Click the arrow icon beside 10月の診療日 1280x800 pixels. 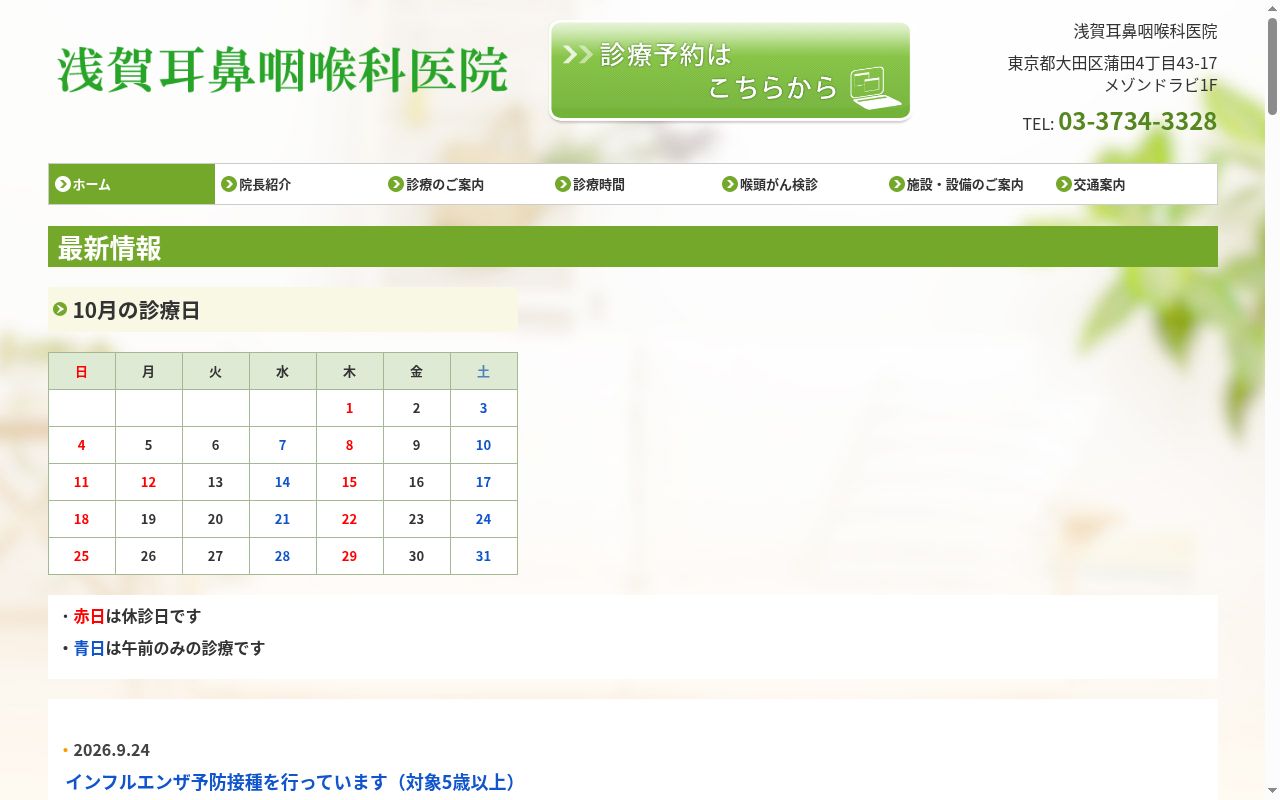60,309
